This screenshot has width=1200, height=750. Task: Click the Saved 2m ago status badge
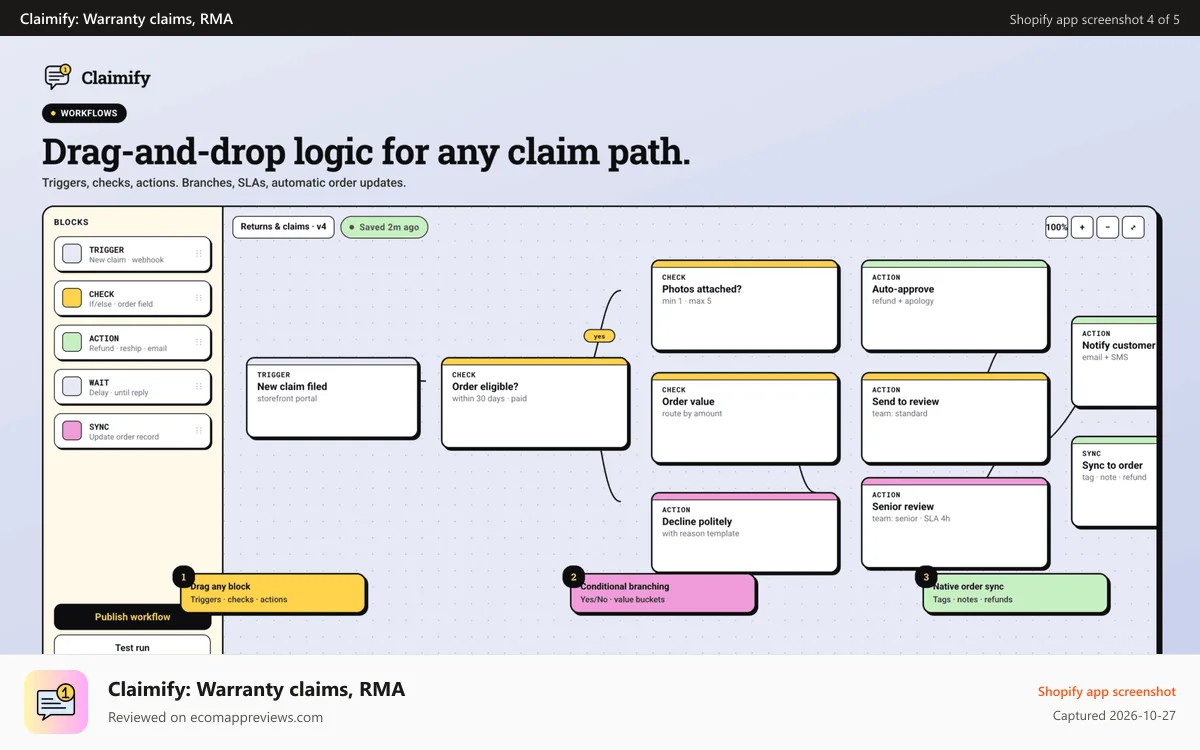[384, 227]
